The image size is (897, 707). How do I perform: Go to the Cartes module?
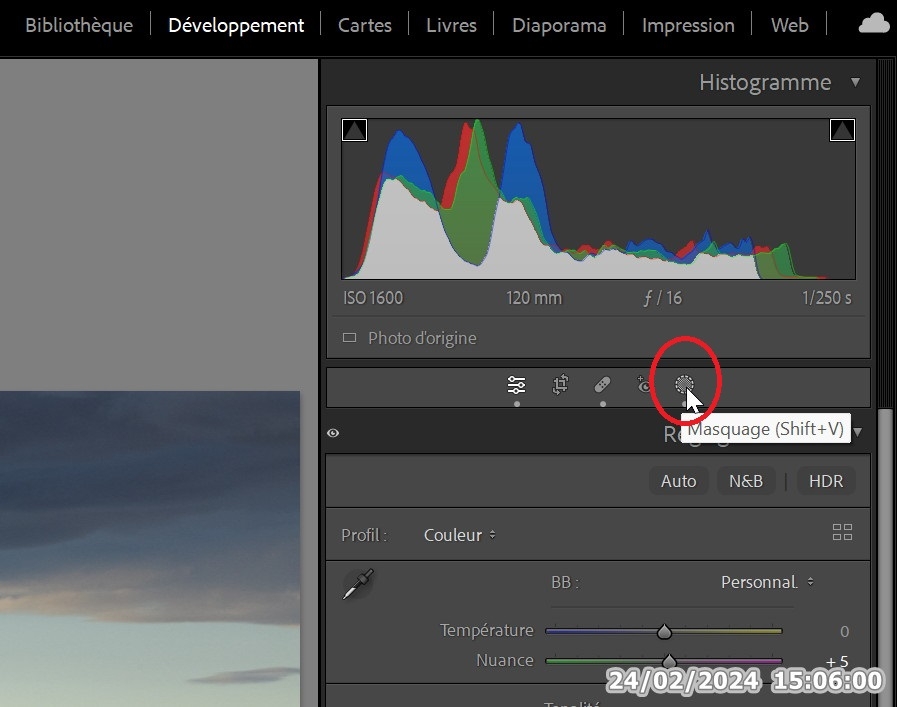[365, 25]
